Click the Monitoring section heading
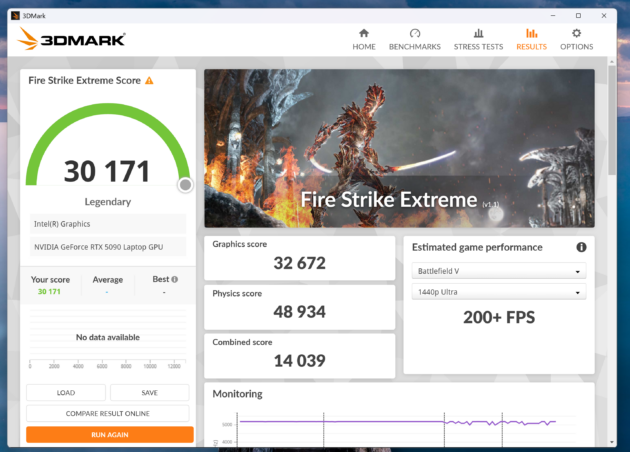 coord(237,394)
